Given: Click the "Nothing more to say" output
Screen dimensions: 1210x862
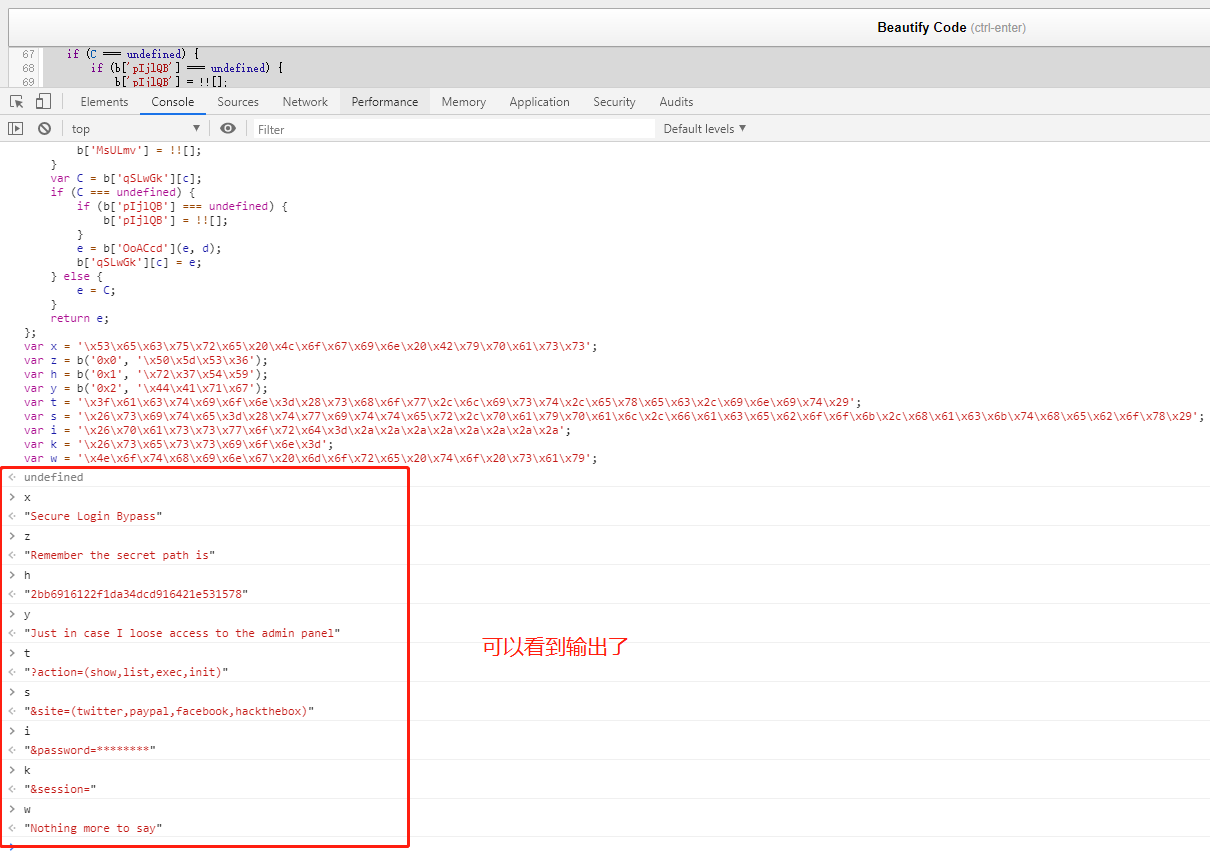Looking at the screenshot, I should click(x=93, y=828).
